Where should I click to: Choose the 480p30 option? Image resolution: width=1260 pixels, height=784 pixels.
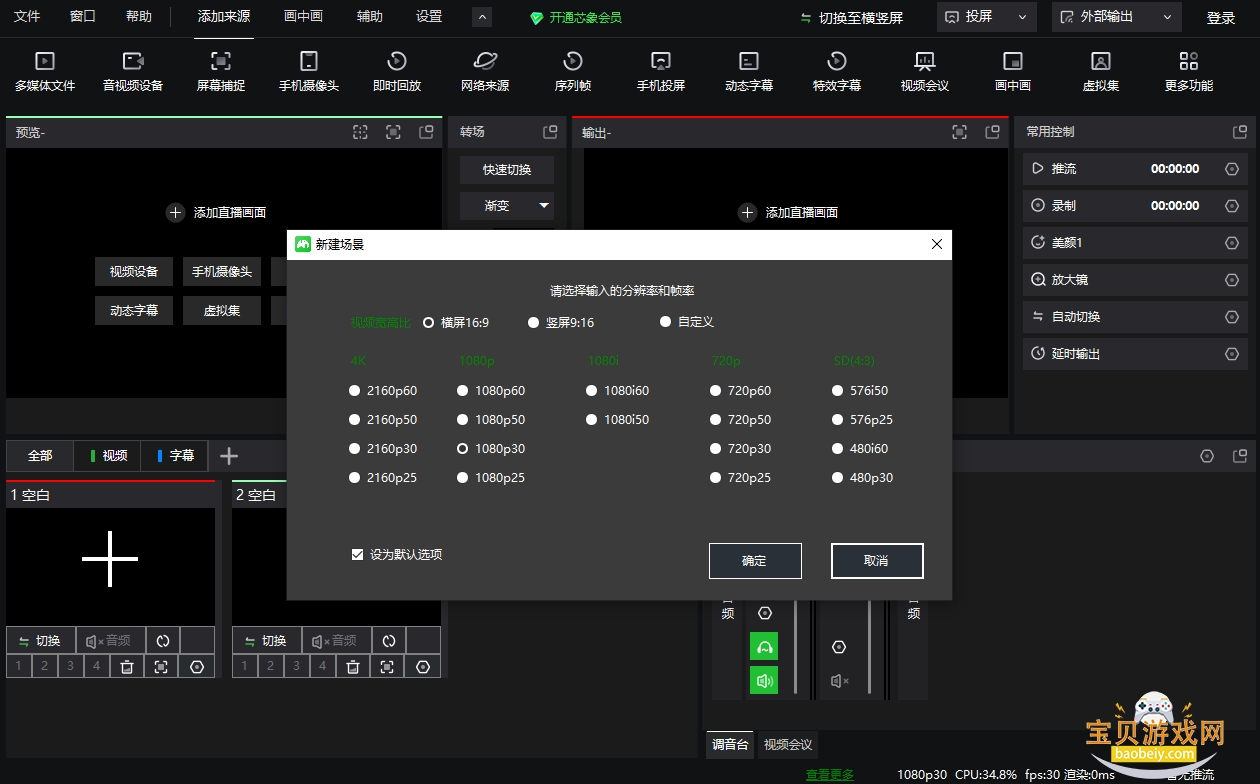862,478
